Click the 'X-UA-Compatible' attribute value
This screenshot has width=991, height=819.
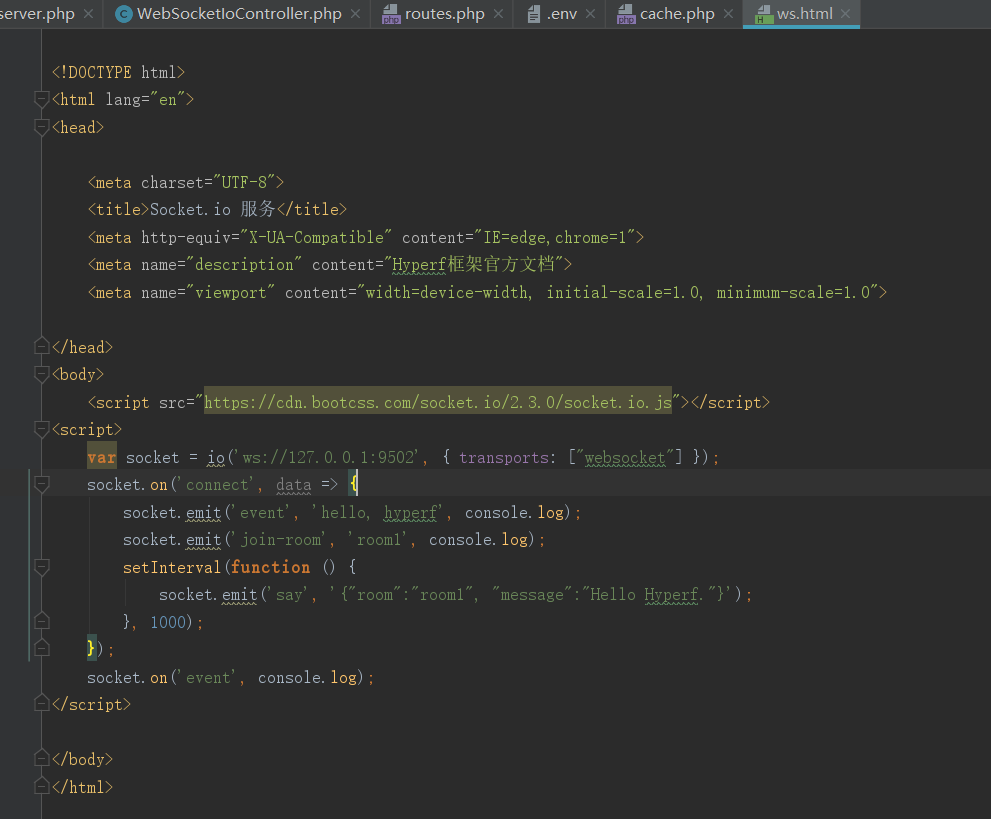pyautogui.click(x=316, y=237)
